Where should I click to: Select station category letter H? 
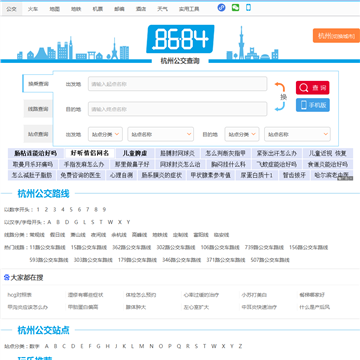(107, 346)
